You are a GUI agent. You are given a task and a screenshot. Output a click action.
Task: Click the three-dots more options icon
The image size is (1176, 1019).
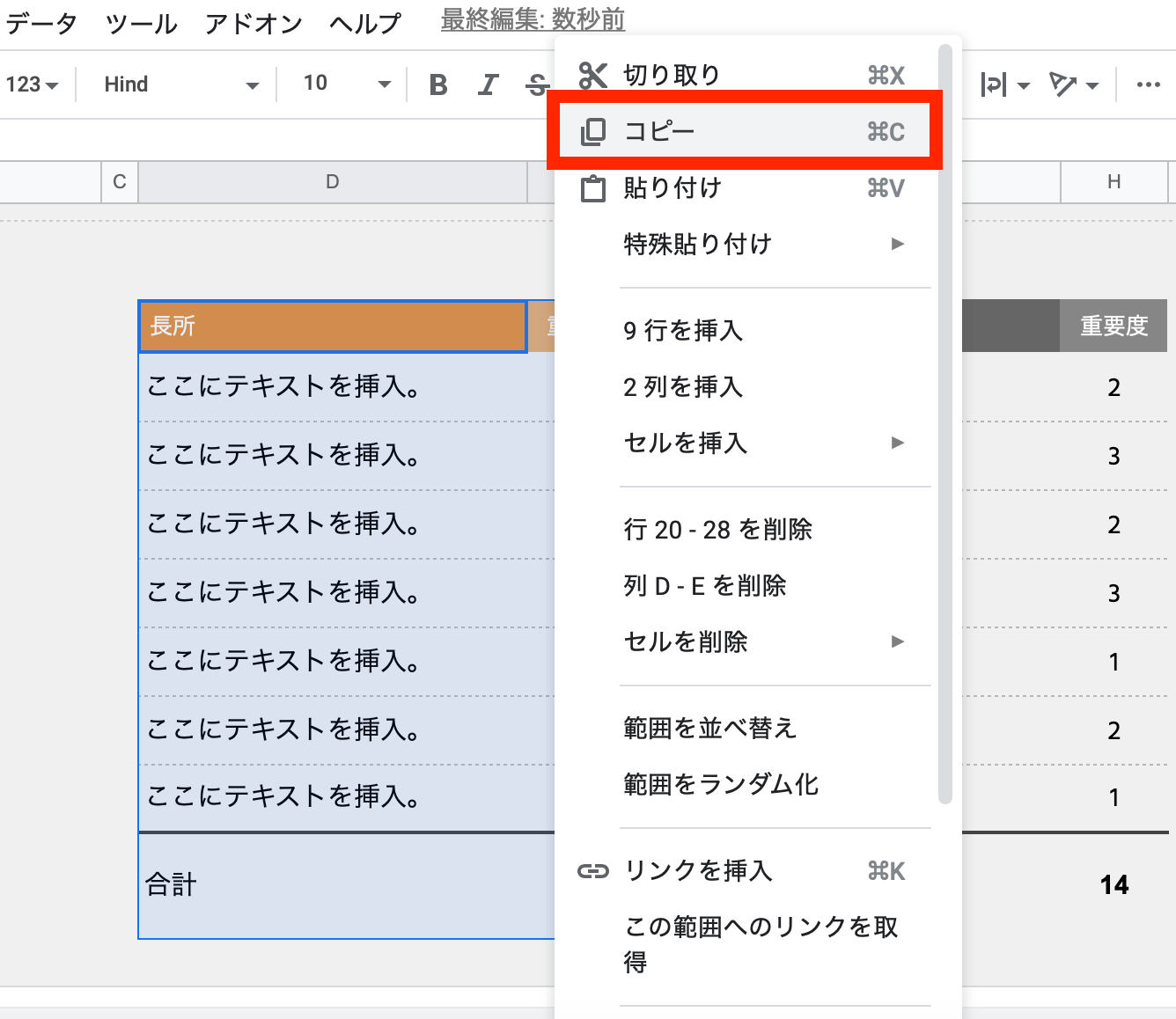coord(1148,85)
